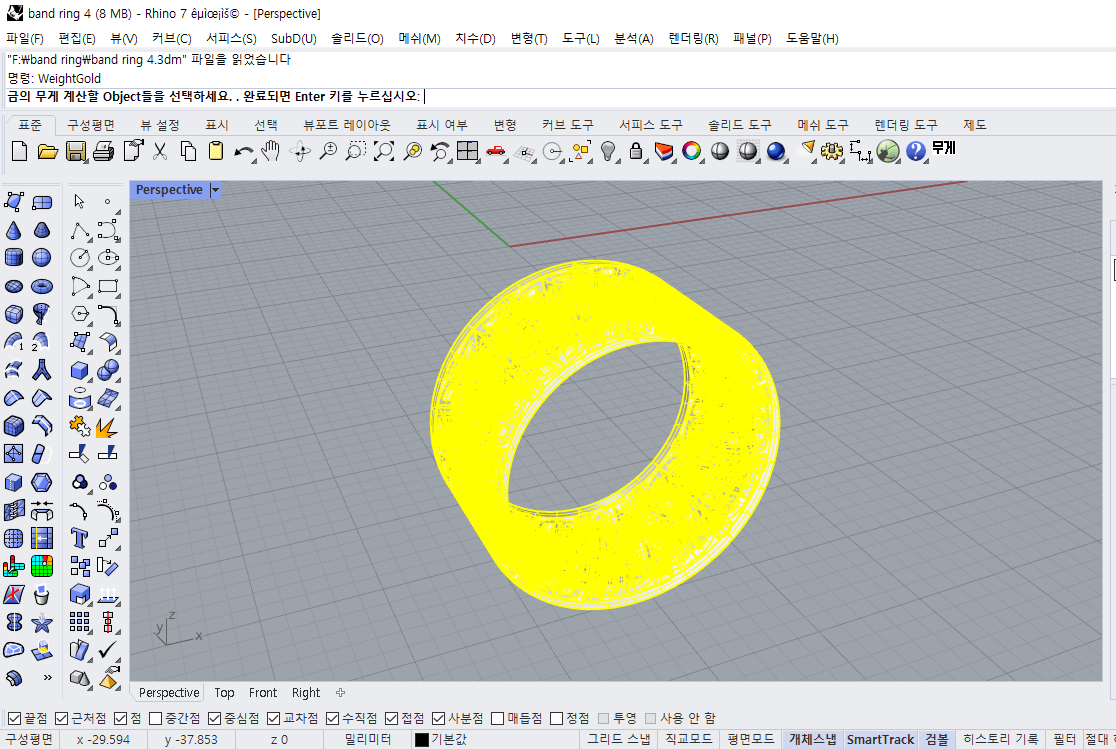Switch to the Front viewport tab
The height and width of the screenshot is (749, 1116).
click(x=263, y=693)
